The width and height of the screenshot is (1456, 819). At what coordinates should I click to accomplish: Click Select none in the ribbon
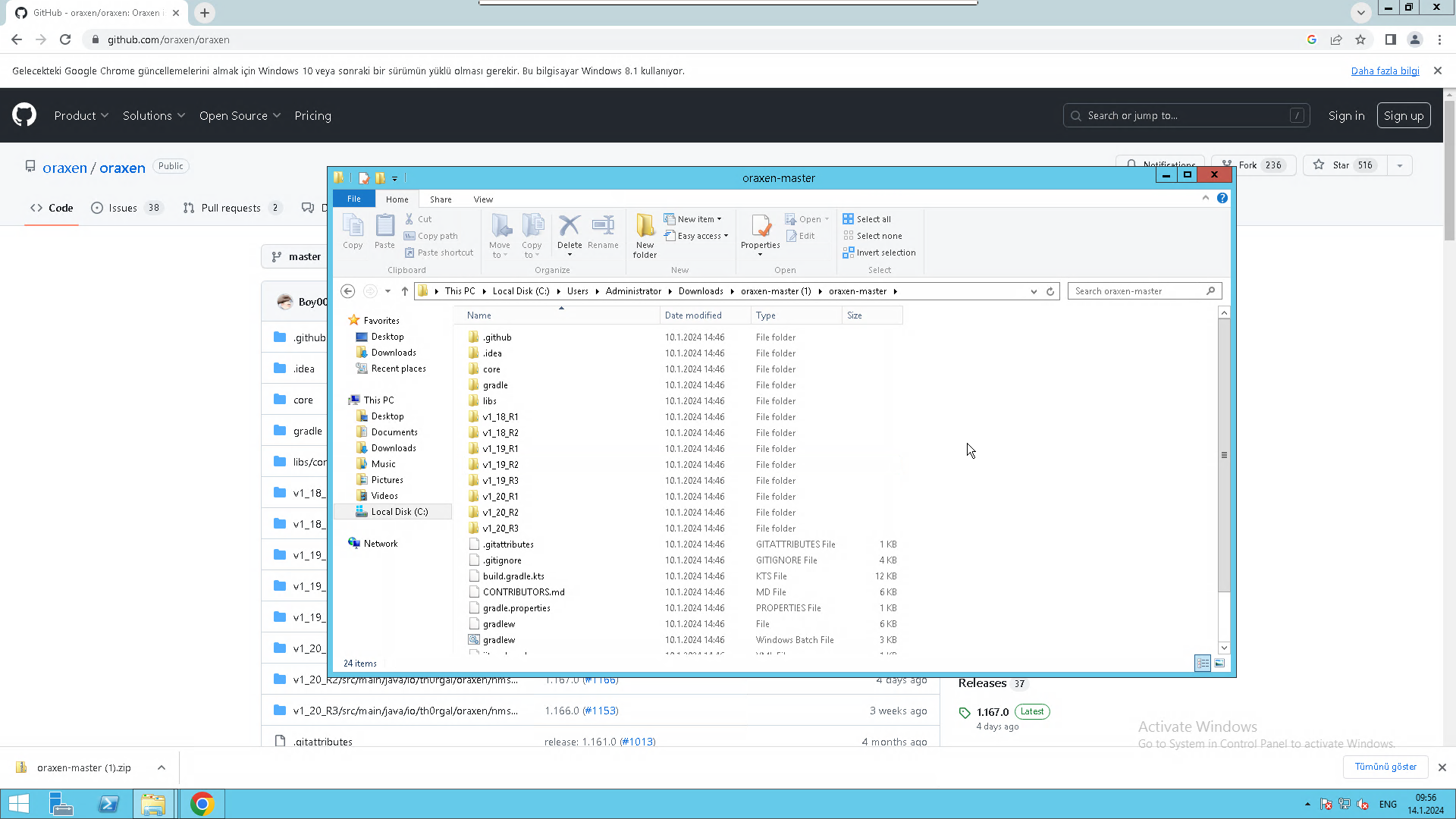tap(872, 236)
